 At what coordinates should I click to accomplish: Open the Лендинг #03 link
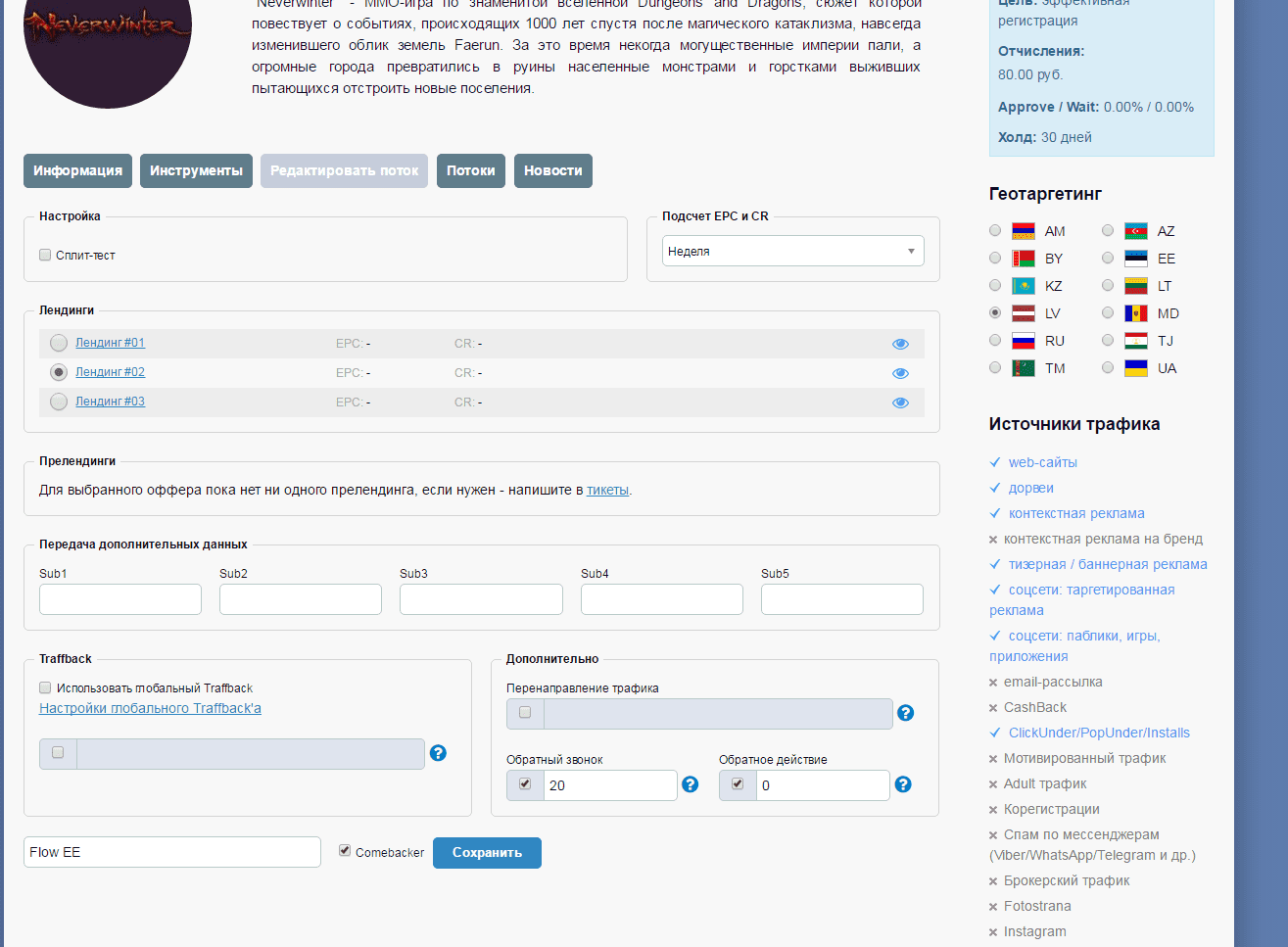click(110, 402)
